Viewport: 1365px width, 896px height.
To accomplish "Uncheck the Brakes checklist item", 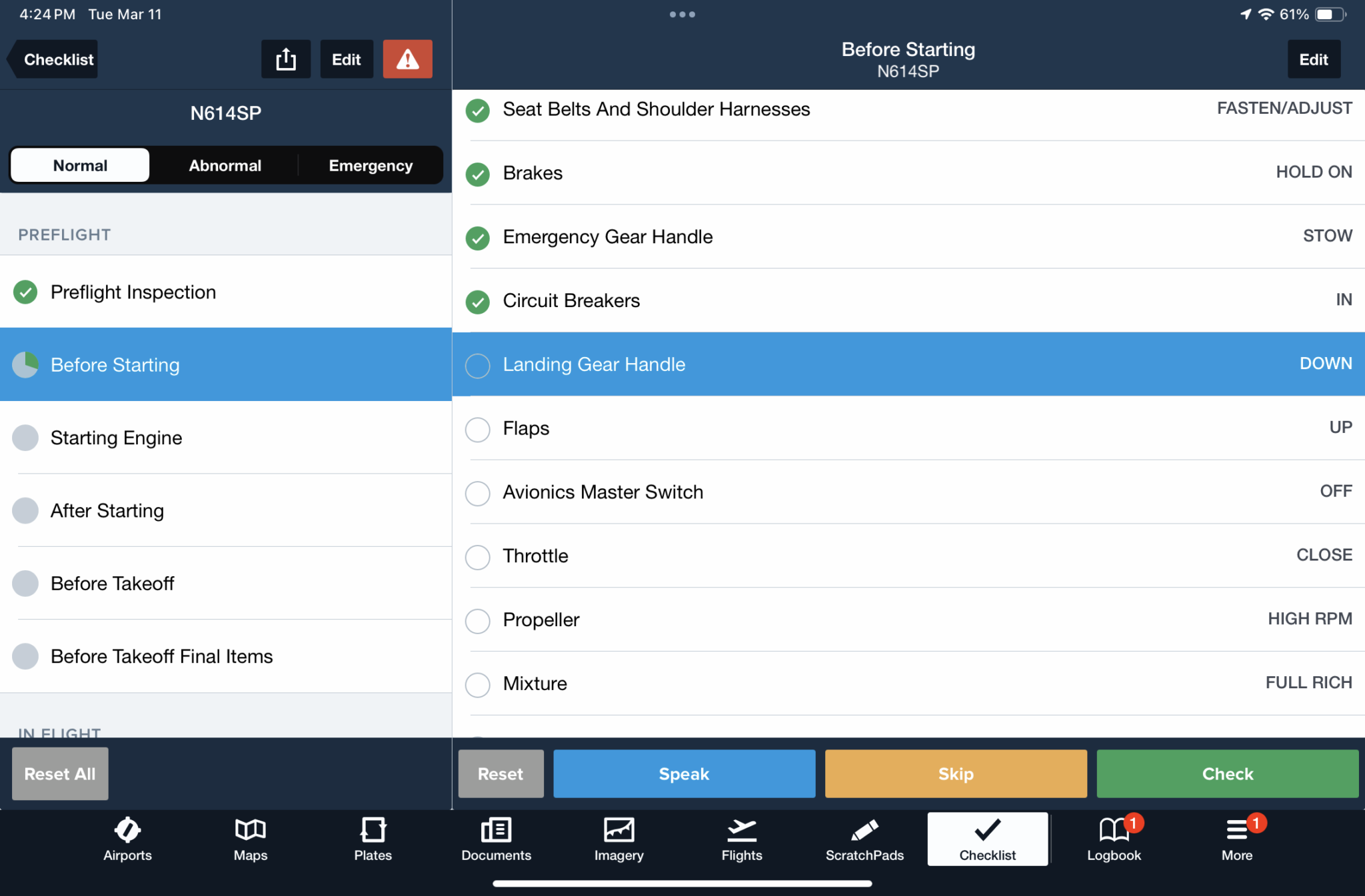I will (x=478, y=174).
